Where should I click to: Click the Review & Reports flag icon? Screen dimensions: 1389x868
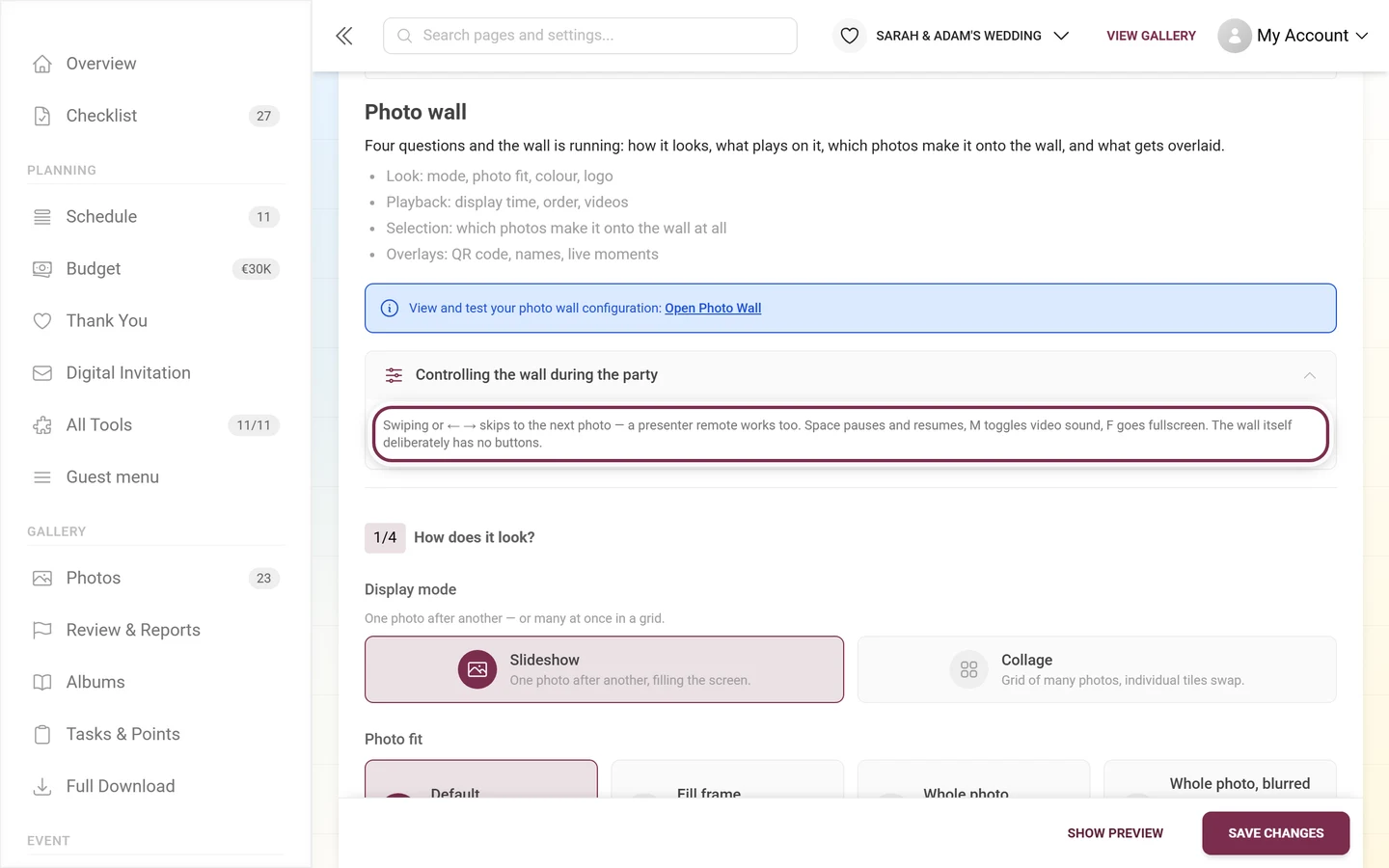point(42,631)
